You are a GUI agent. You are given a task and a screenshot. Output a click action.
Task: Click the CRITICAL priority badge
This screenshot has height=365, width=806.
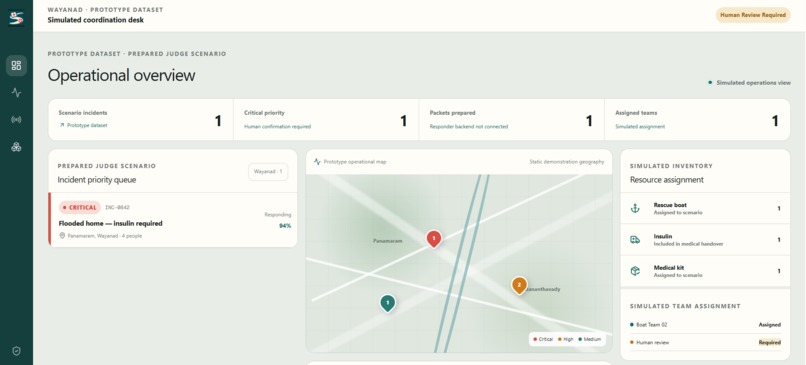80,208
